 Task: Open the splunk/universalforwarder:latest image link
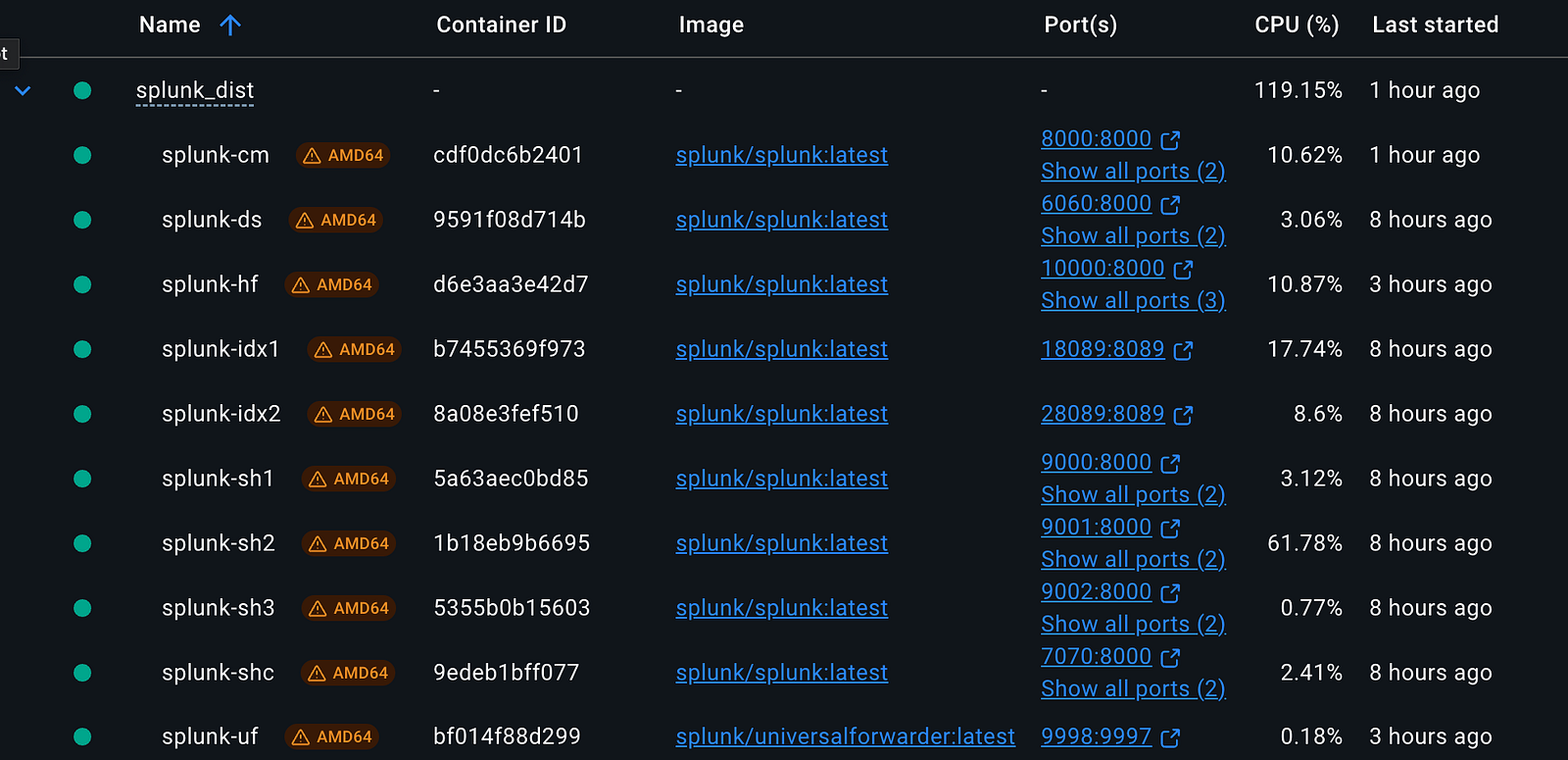click(x=845, y=736)
